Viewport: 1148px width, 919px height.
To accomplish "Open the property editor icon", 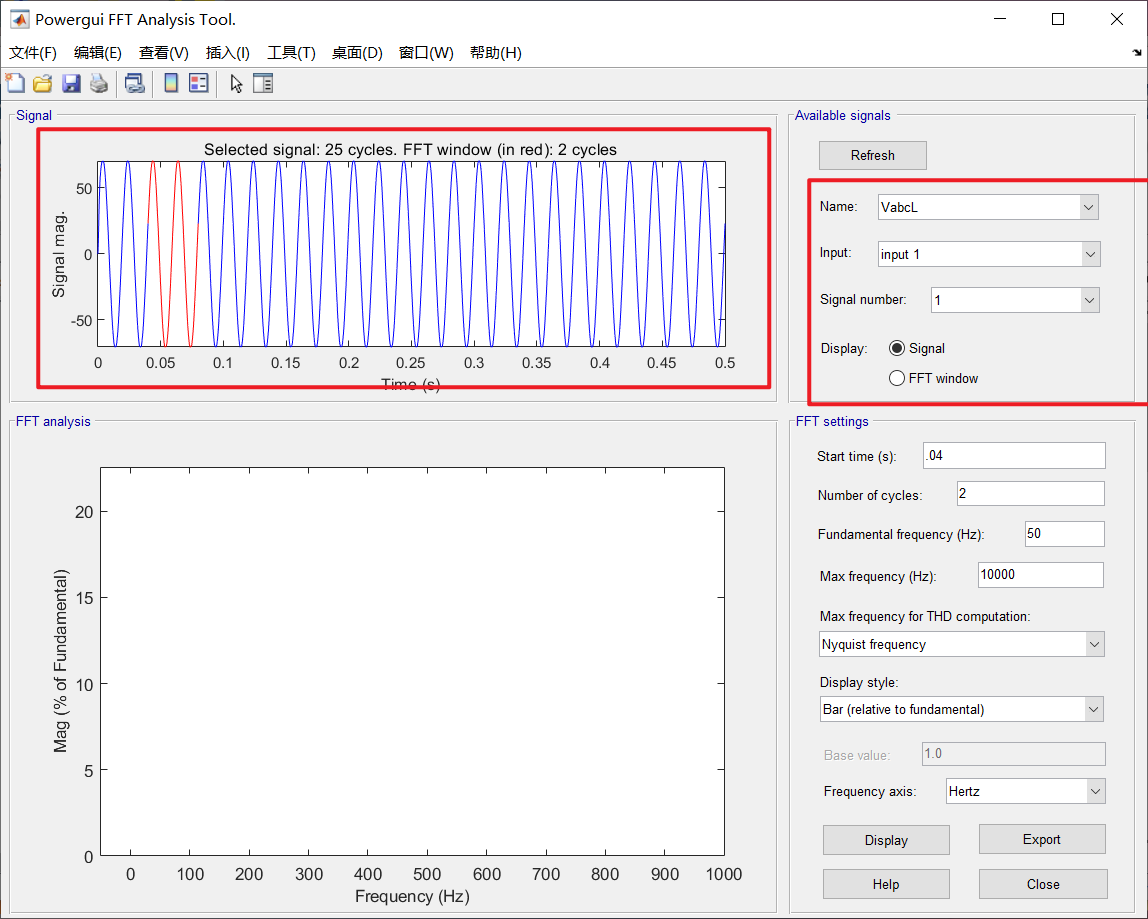I will (x=263, y=83).
